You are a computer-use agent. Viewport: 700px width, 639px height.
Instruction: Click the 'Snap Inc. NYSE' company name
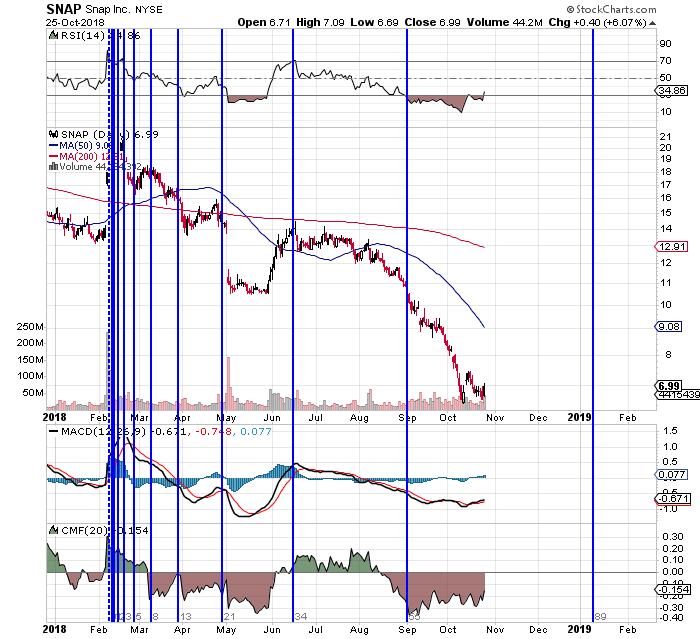pos(124,9)
